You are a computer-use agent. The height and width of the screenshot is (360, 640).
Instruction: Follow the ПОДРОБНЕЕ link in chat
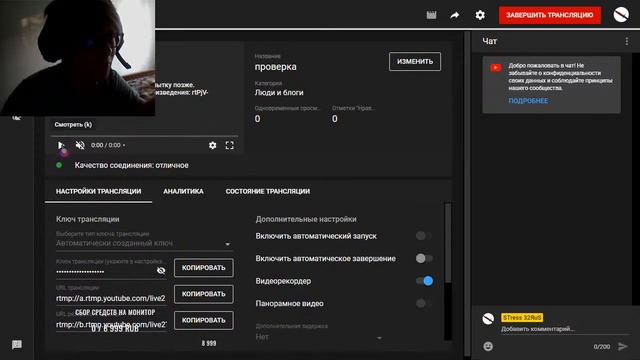(528, 101)
